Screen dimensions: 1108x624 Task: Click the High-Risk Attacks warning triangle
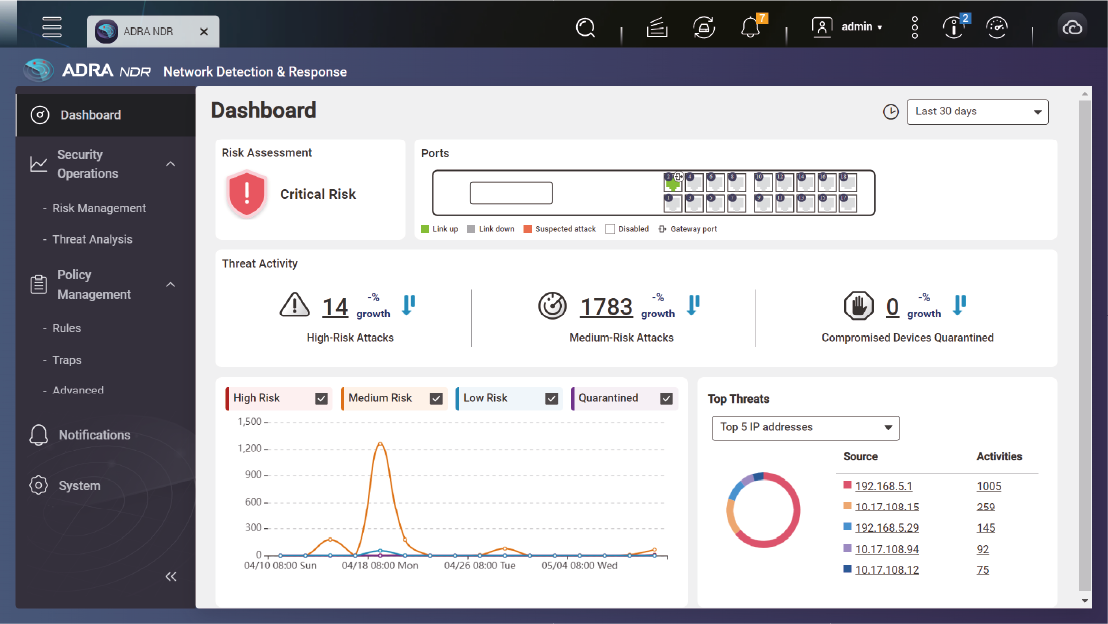[295, 305]
